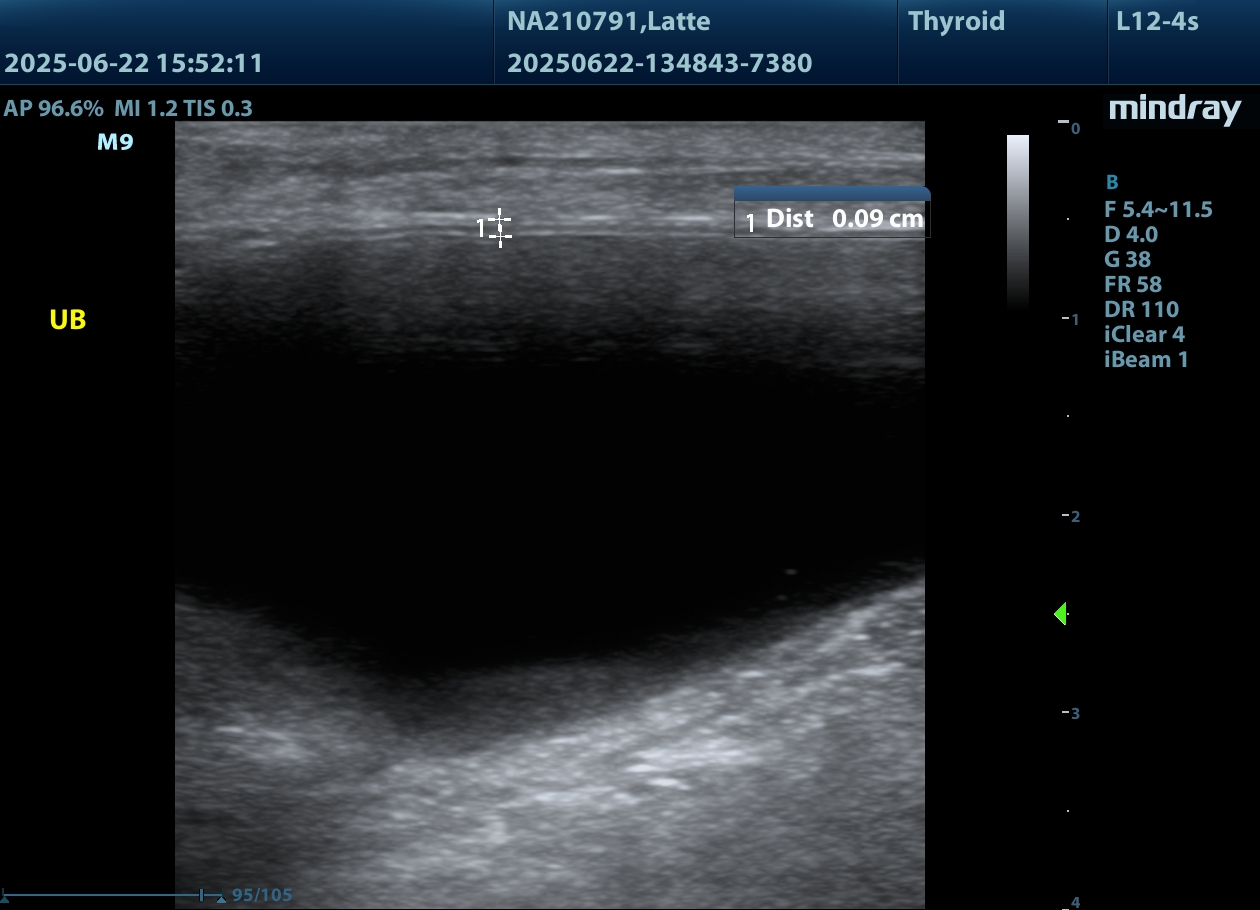
Task: Select the yellow UB body mark annotation
Action: point(68,320)
